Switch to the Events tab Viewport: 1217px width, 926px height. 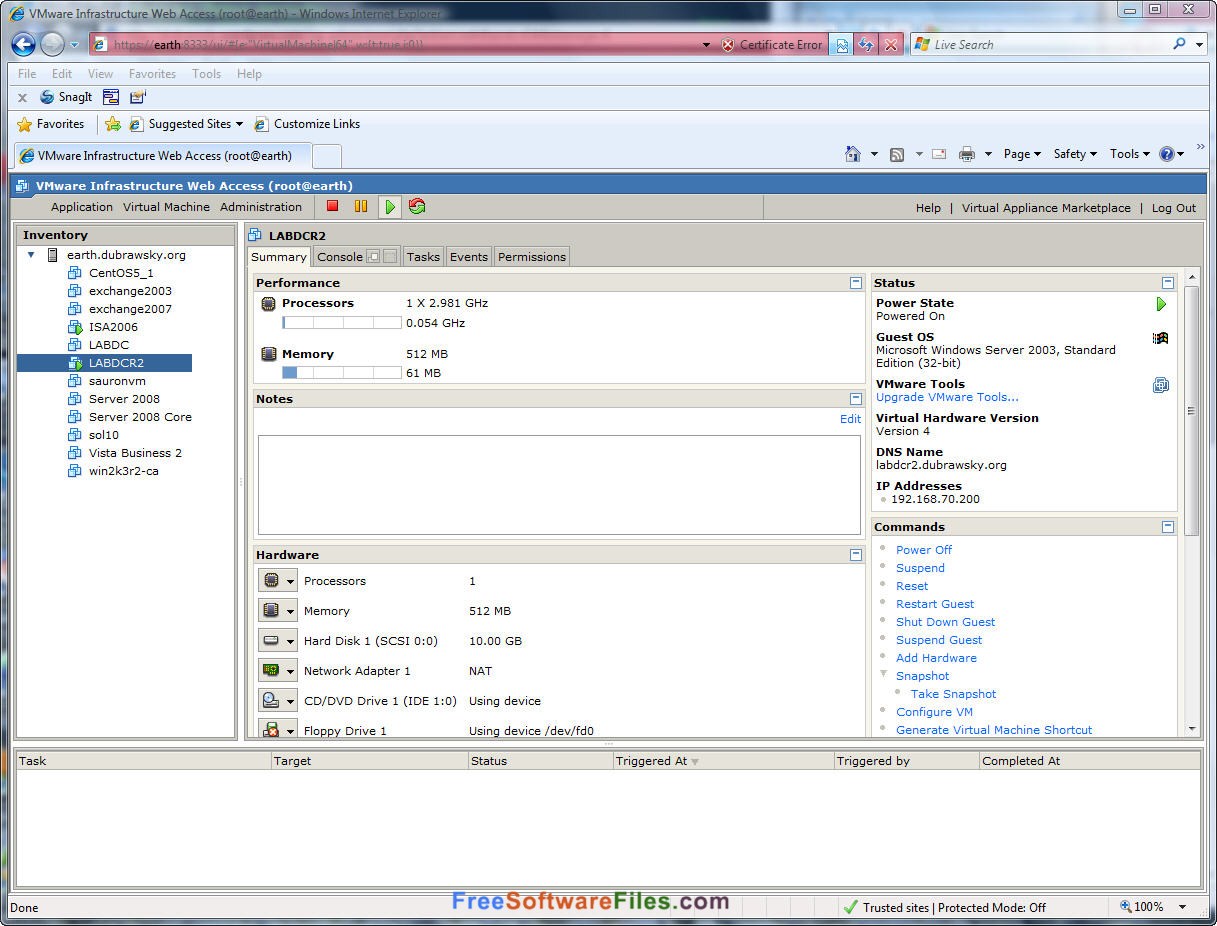(469, 257)
